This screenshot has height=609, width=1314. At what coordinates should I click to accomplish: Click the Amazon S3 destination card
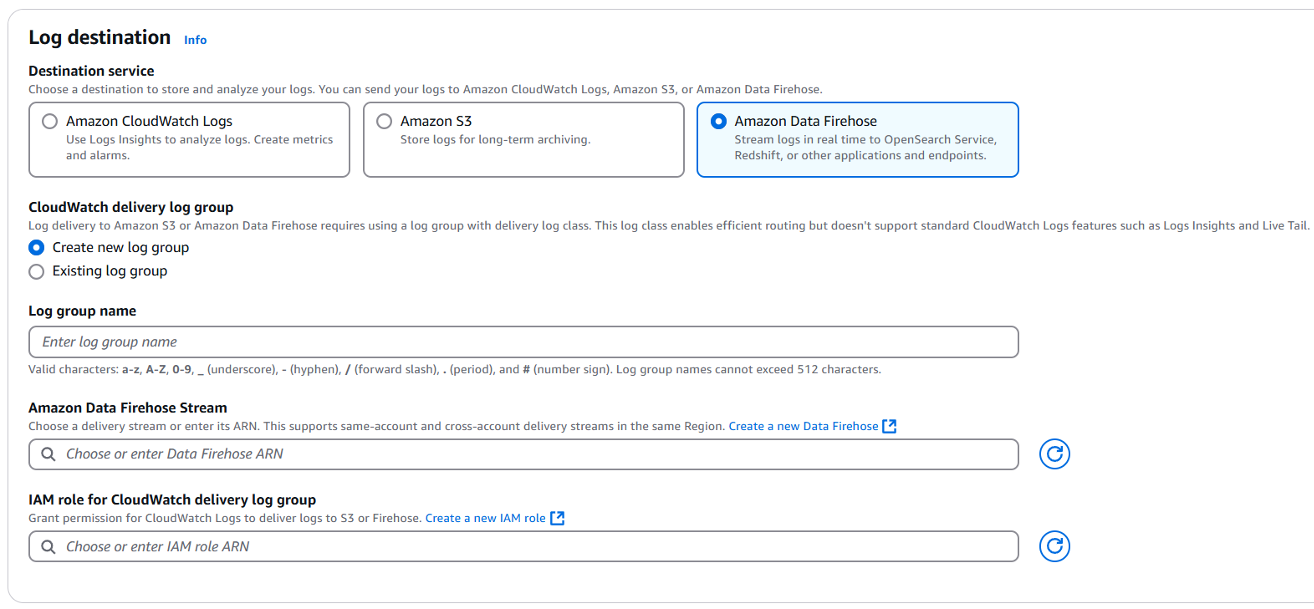click(x=524, y=140)
